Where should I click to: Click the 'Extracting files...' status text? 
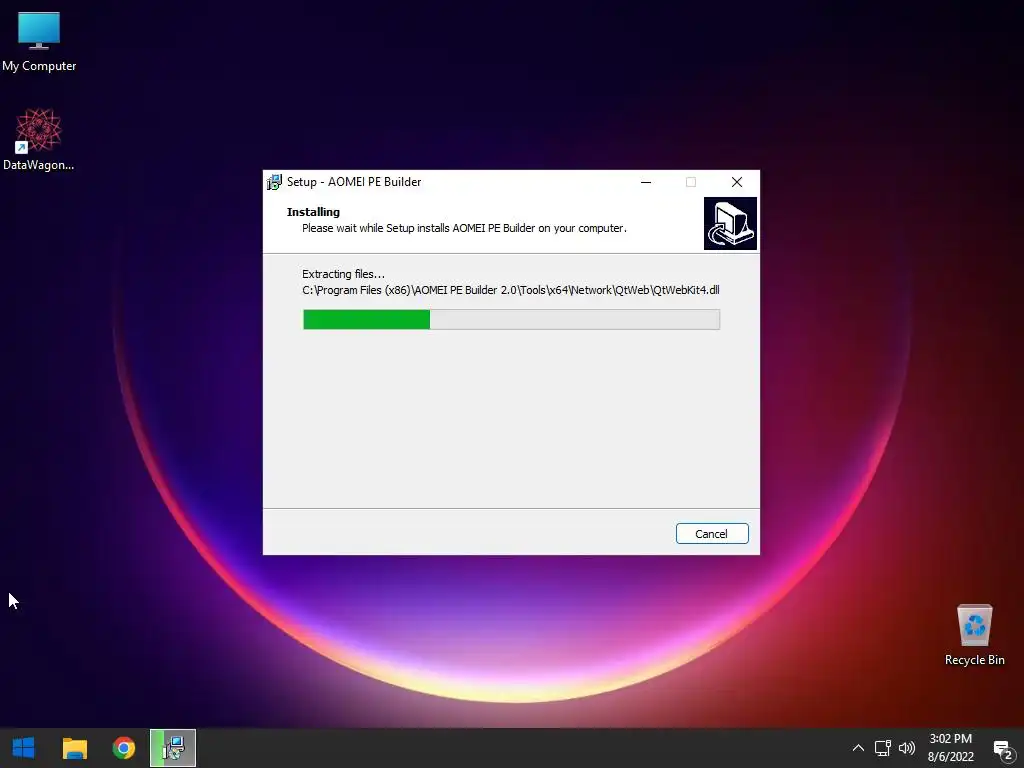coord(344,274)
